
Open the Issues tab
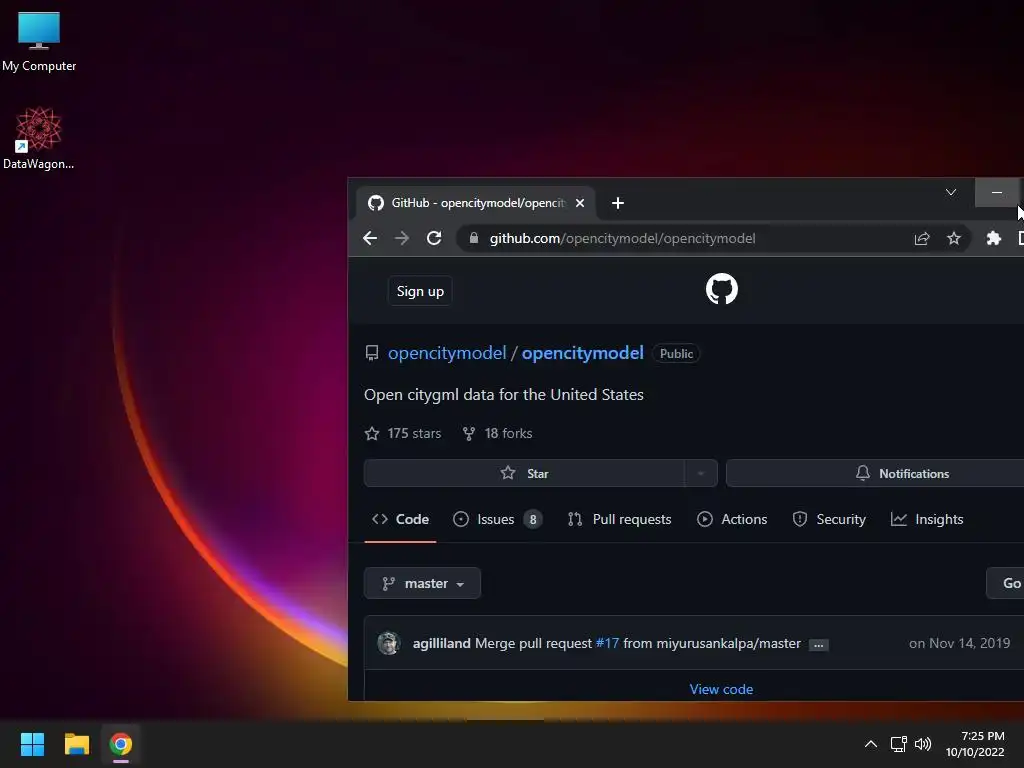(497, 519)
